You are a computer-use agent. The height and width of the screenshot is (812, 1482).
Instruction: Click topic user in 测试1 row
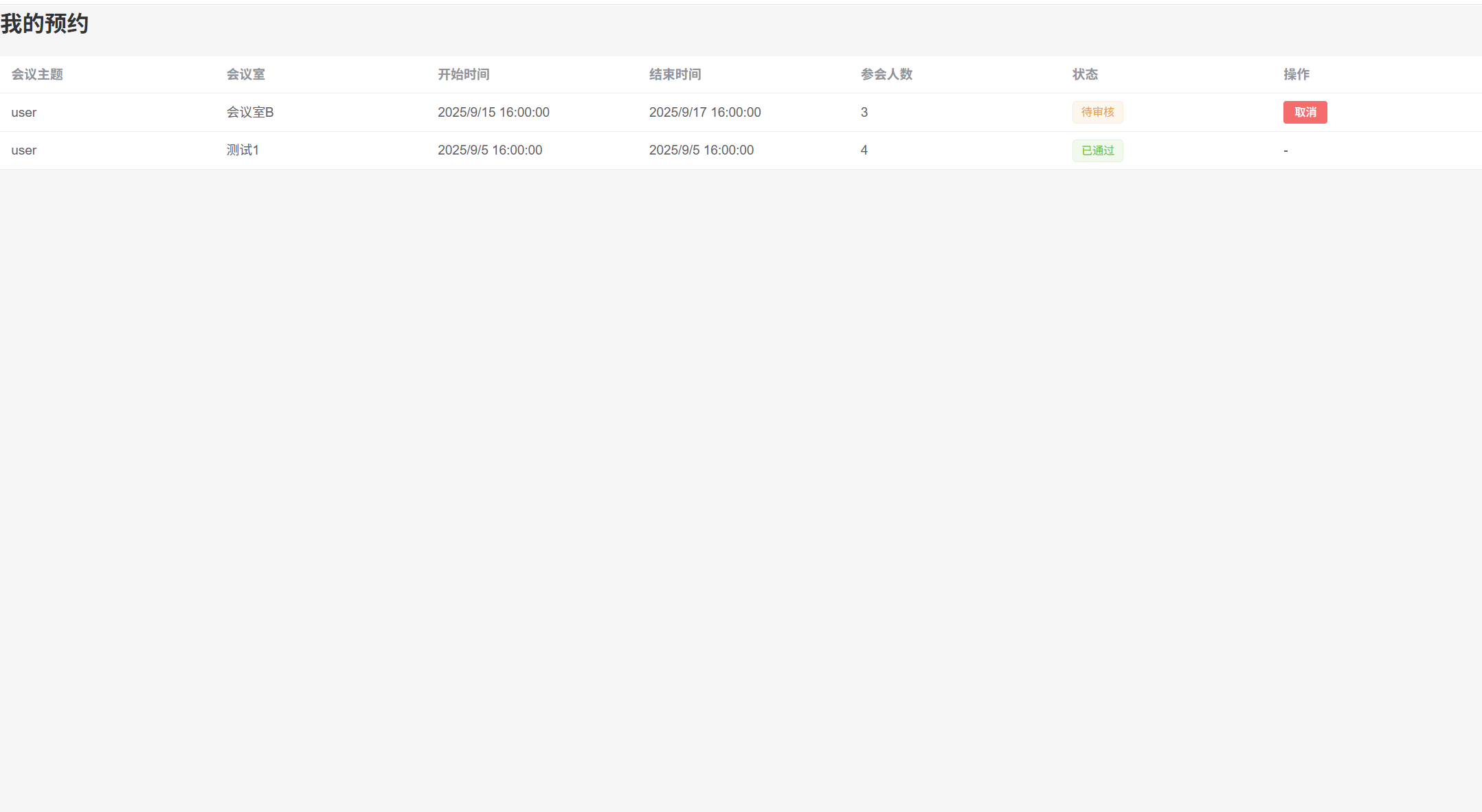(x=24, y=150)
